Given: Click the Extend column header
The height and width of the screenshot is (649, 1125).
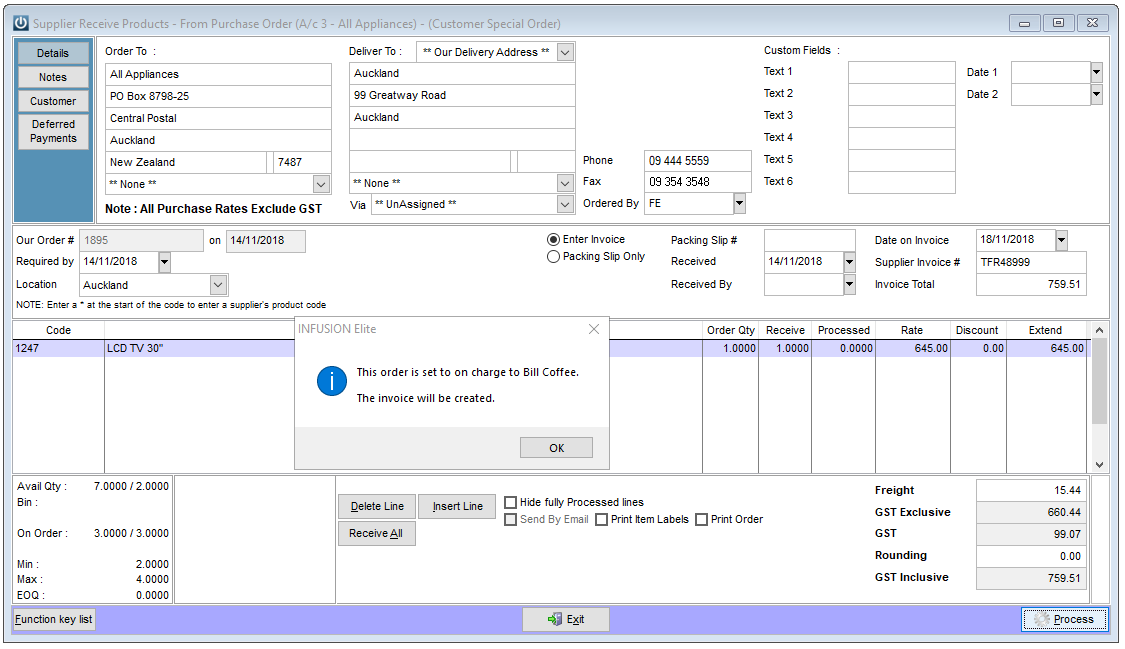Looking at the screenshot, I should pos(1046,331).
